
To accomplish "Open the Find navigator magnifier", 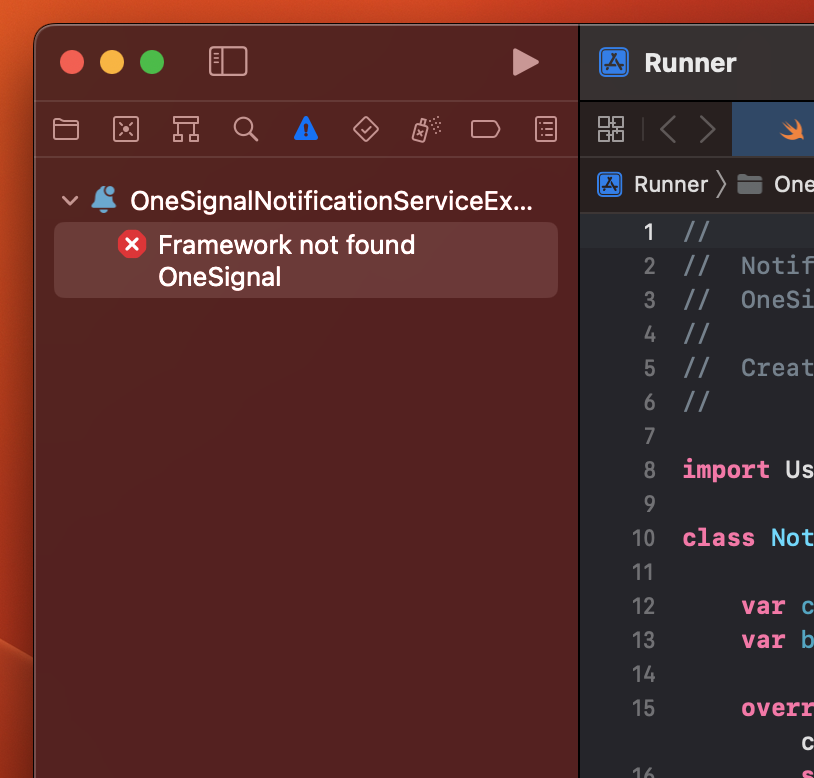I will [x=245, y=129].
